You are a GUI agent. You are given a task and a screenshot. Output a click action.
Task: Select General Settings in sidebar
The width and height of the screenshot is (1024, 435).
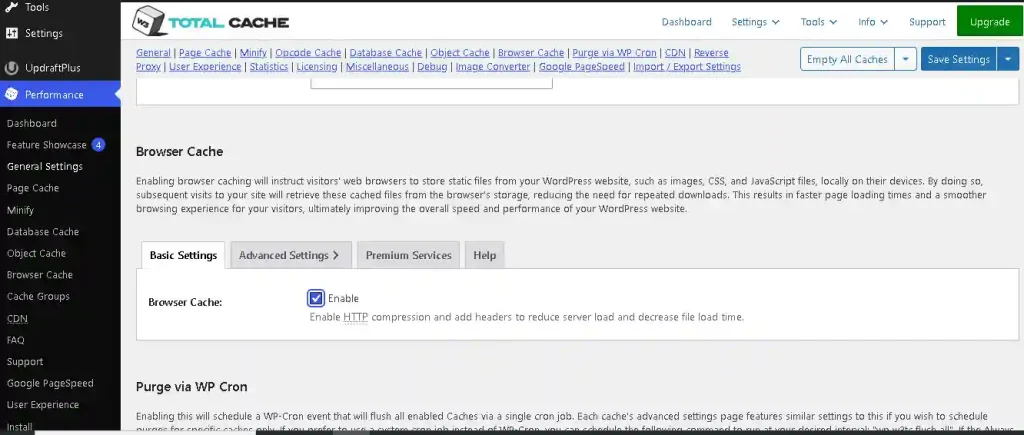tap(44, 167)
